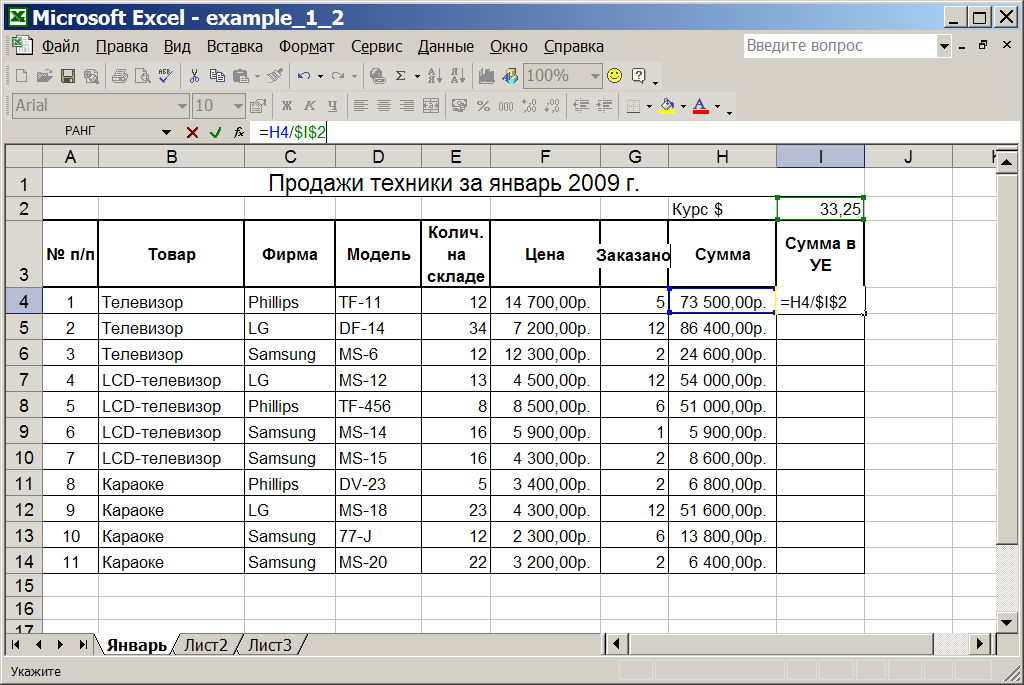Click the Select All corner button
The width and height of the screenshot is (1024, 685).
(x=24, y=157)
